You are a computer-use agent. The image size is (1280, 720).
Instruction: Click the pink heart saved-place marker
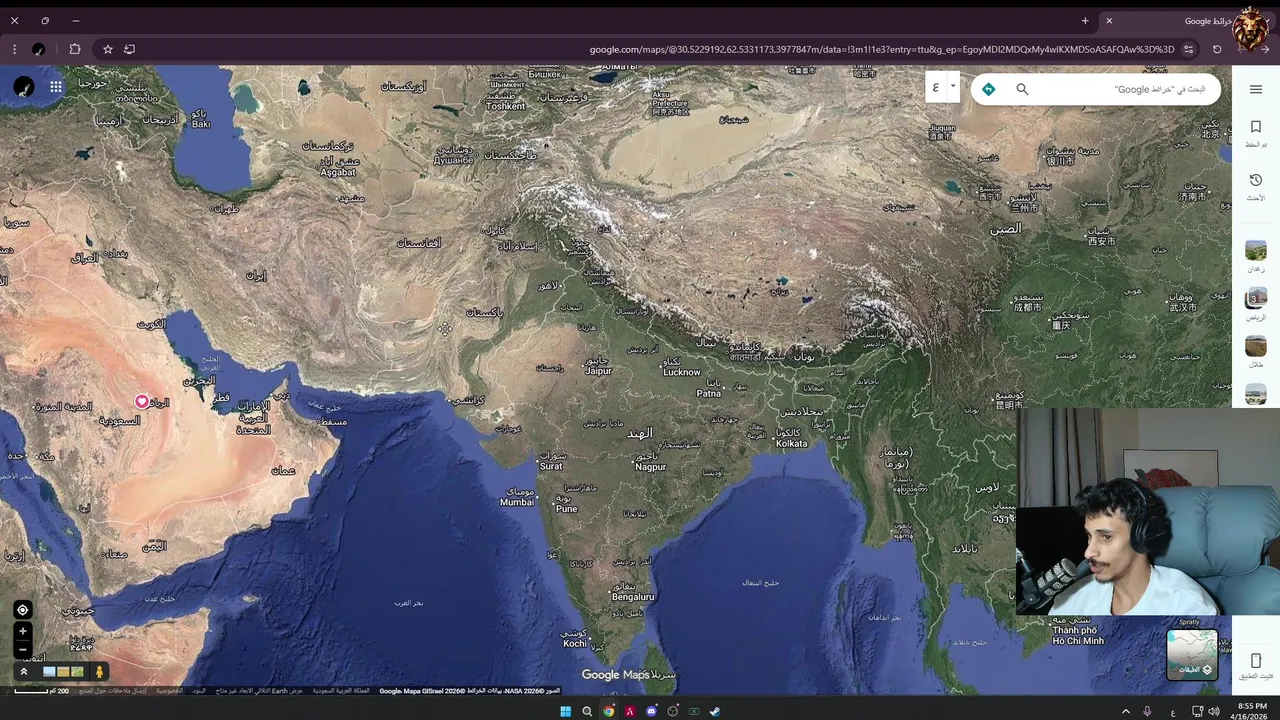tap(142, 401)
